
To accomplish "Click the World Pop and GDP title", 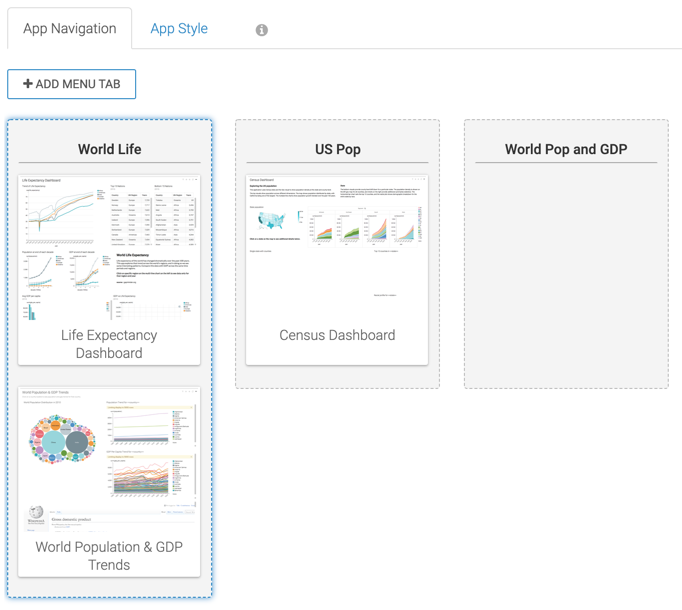I will [x=566, y=149].
